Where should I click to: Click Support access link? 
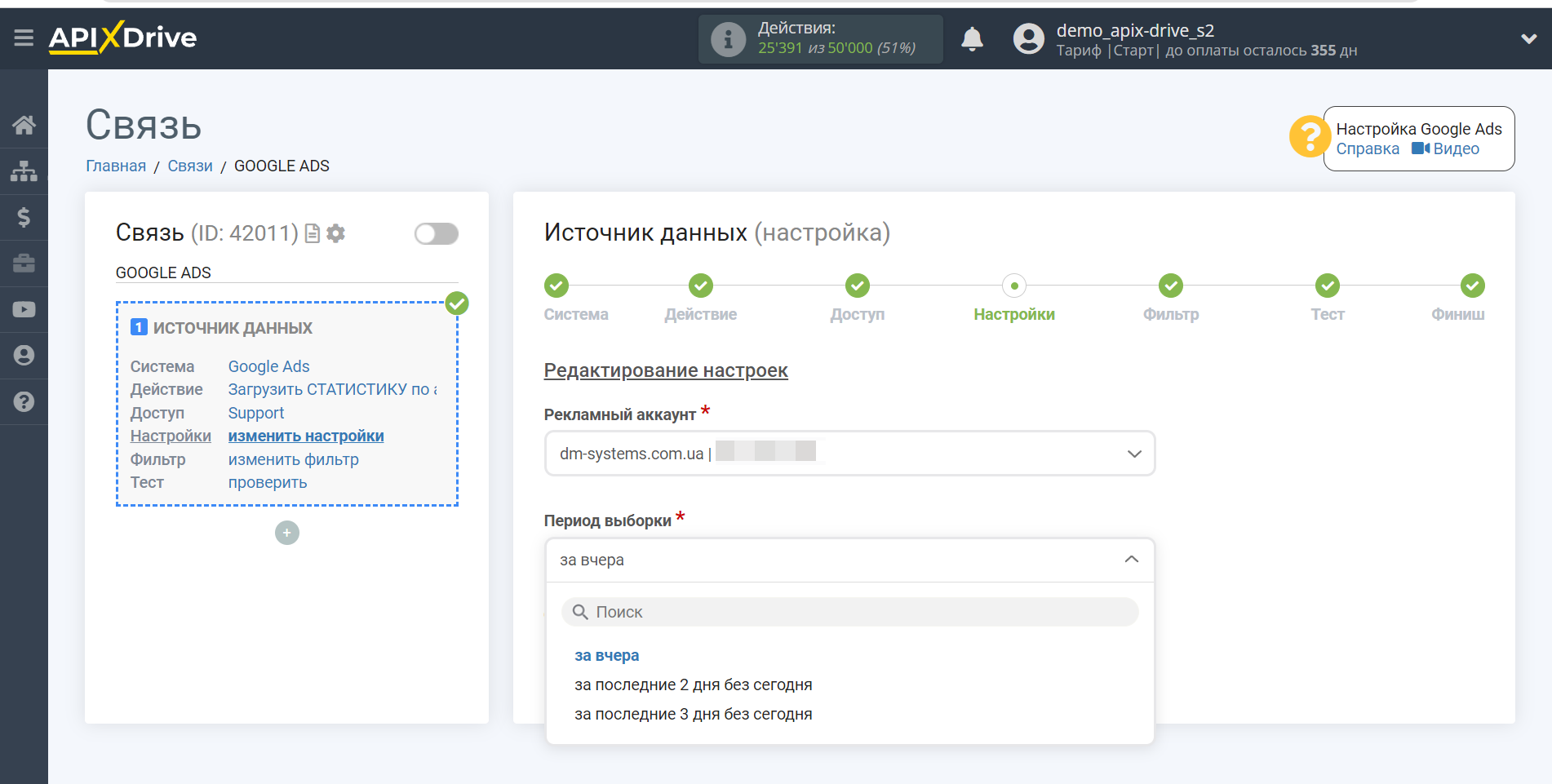coord(256,413)
